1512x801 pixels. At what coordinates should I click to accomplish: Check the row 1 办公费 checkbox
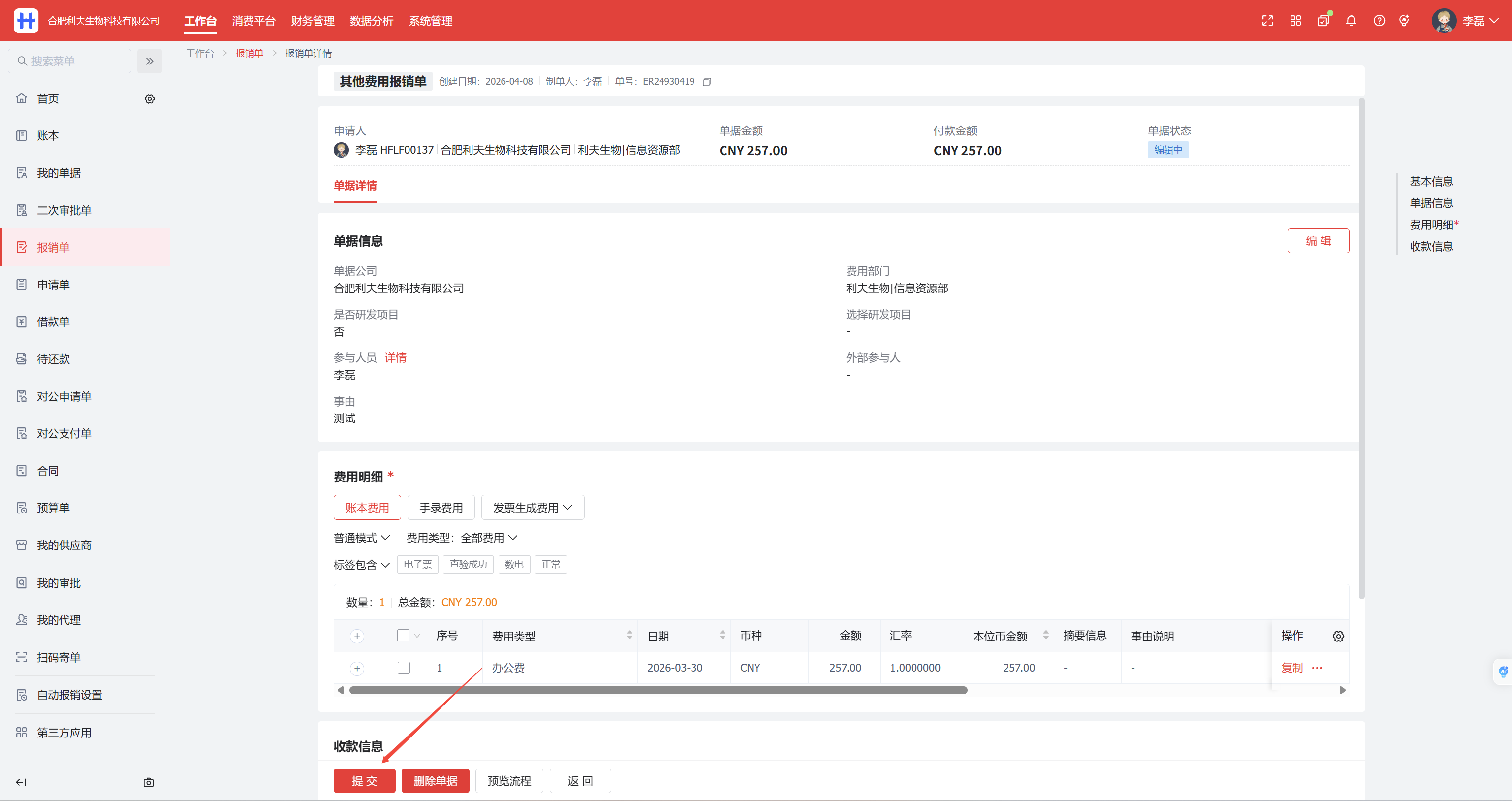tap(404, 668)
